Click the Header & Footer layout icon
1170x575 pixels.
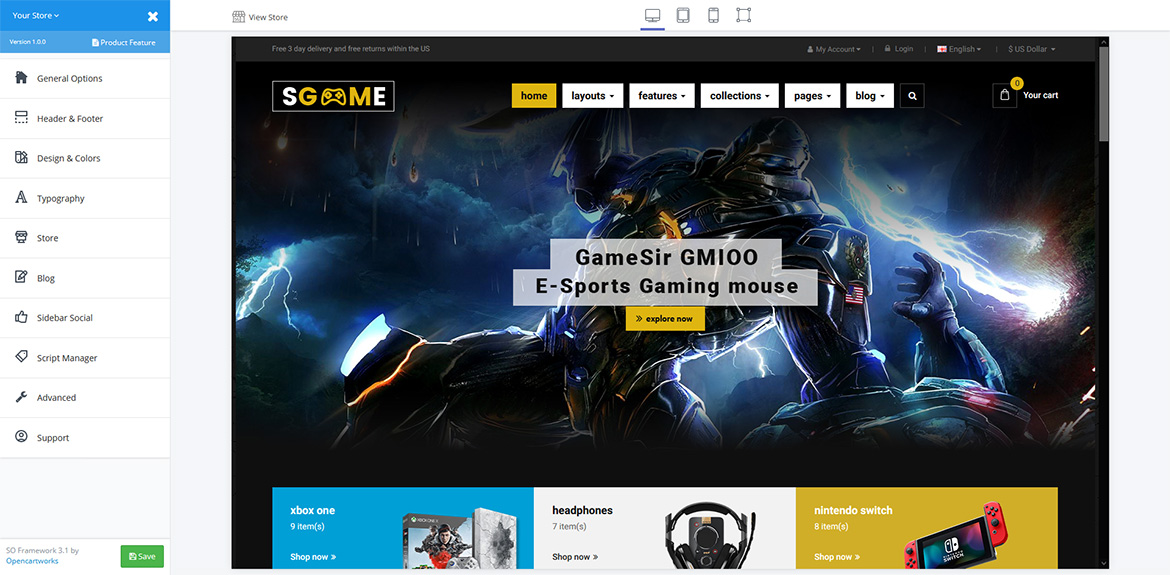(x=22, y=118)
